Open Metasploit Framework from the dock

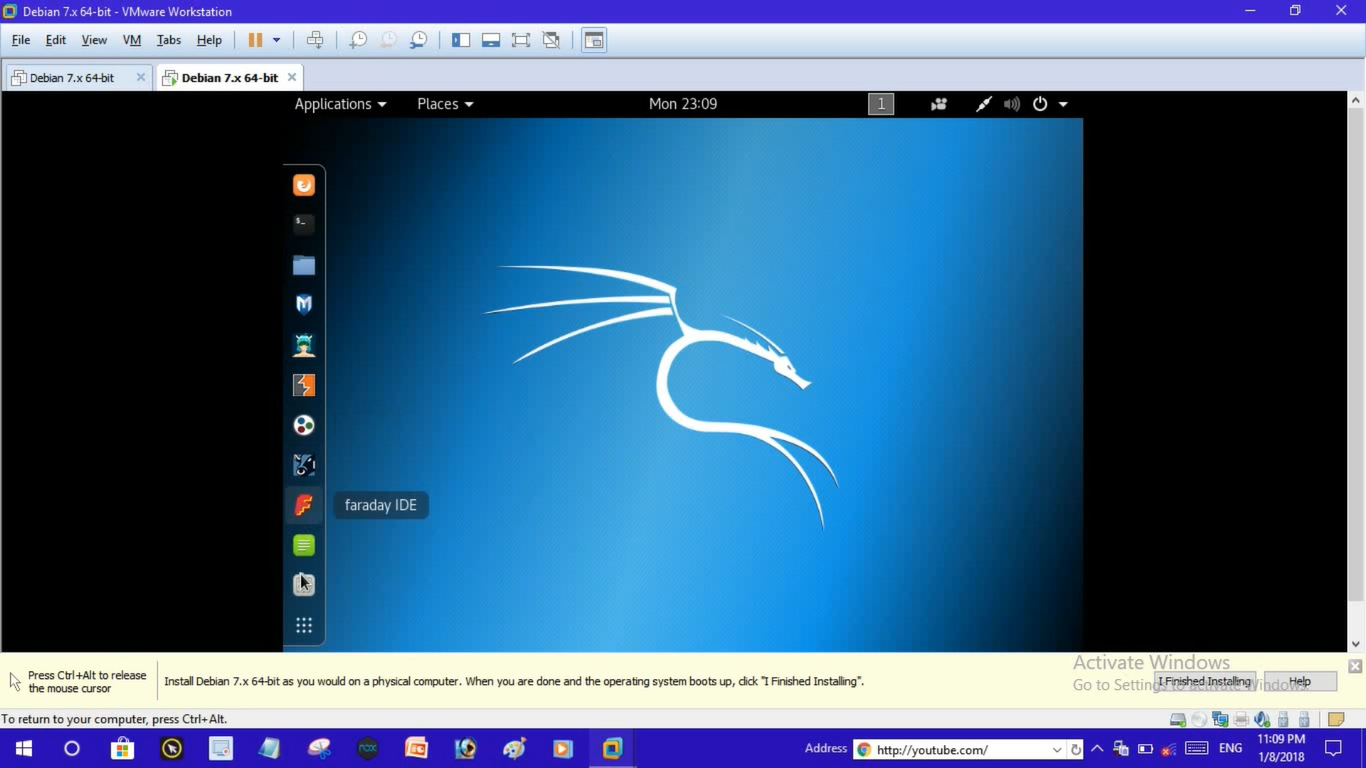coord(303,304)
